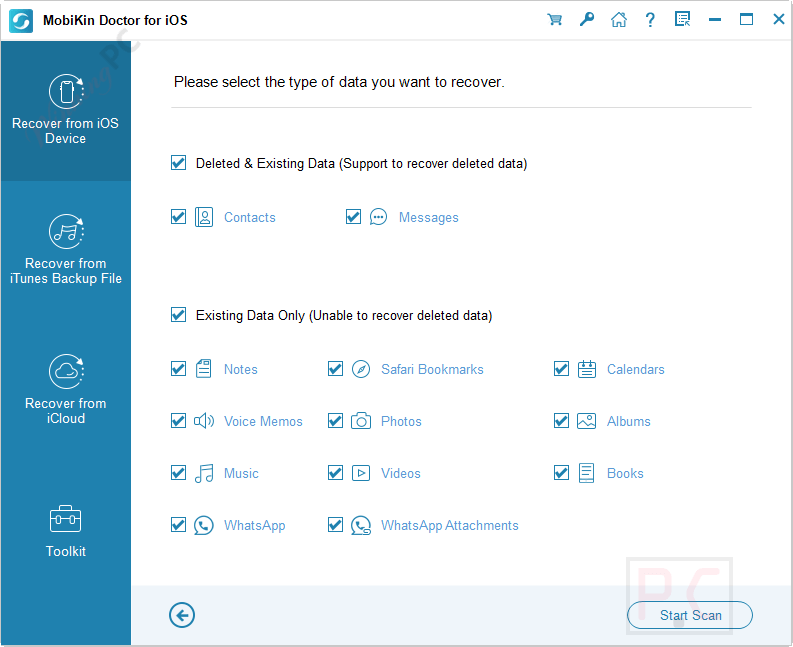Screen dimensions: 793x647
Task: Click the 'Recover from iCloud' tab text
Action: click(x=66, y=411)
